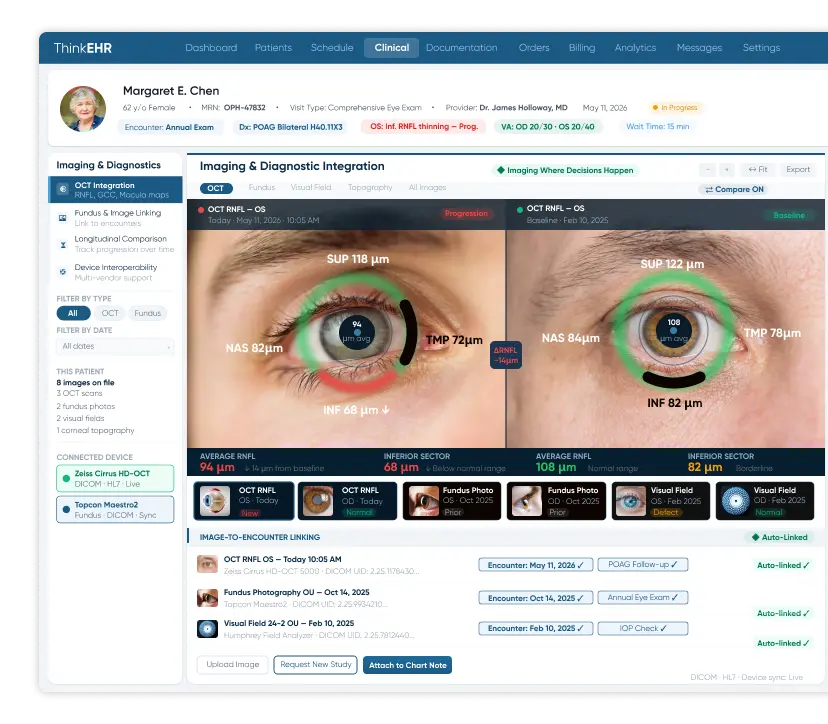The height and width of the screenshot is (724, 828).
Task: Click the green Baseline tag
Action: [x=789, y=215]
